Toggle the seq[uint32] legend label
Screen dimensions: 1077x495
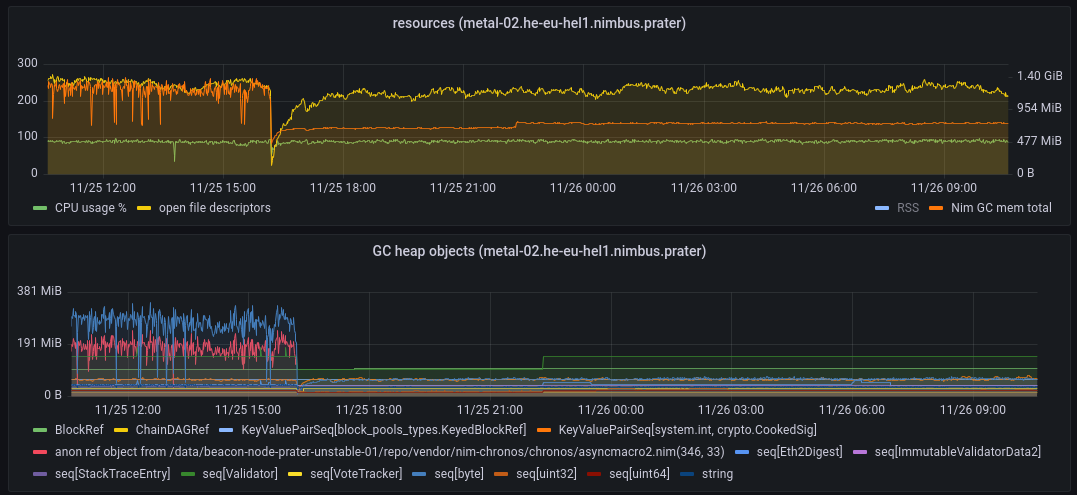(x=546, y=474)
